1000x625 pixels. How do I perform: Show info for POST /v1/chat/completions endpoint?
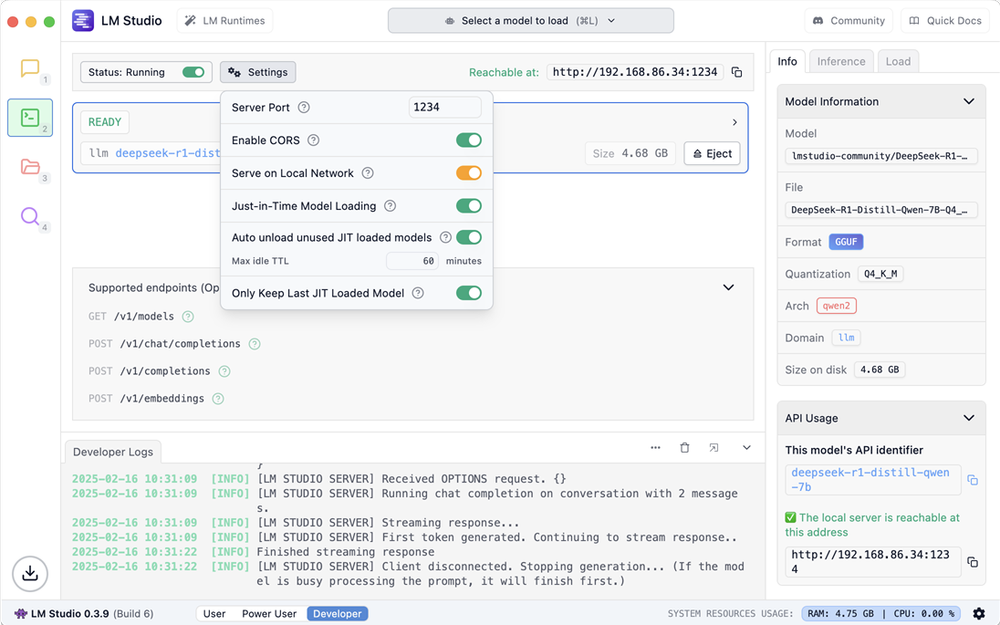pyautogui.click(x=254, y=344)
